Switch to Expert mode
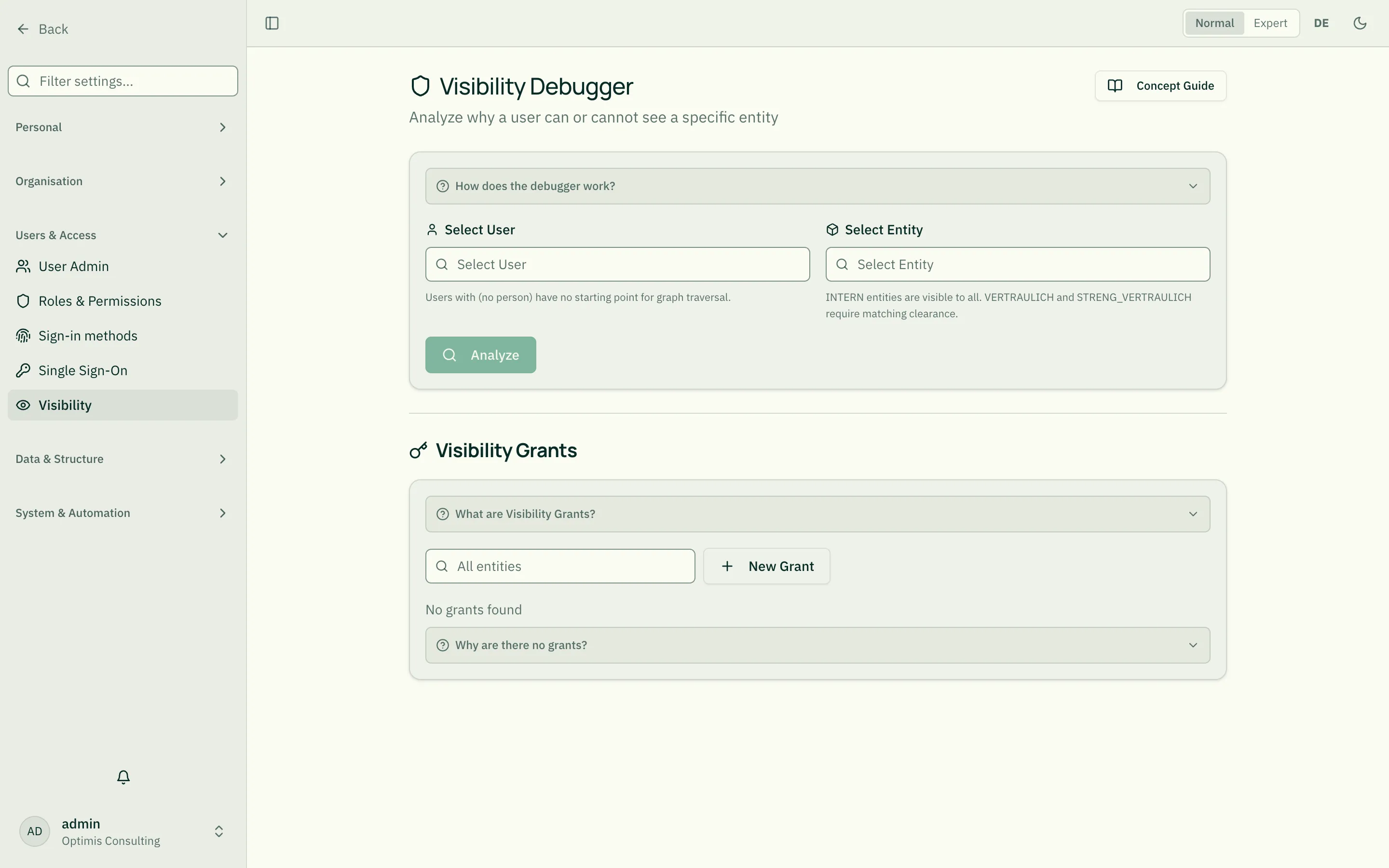This screenshot has width=1389, height=868. 1270,23
